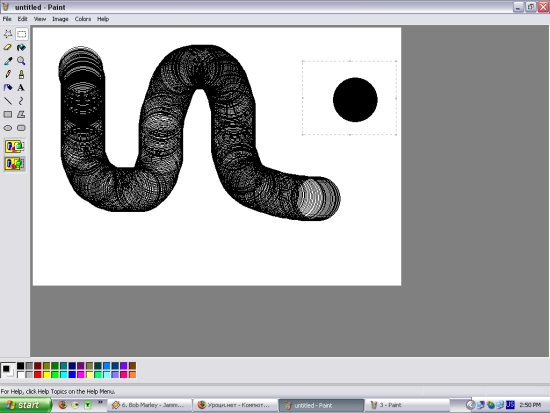Open the Colors menu
This screenshot has width=550, height=413.
[x=83, y=19]
